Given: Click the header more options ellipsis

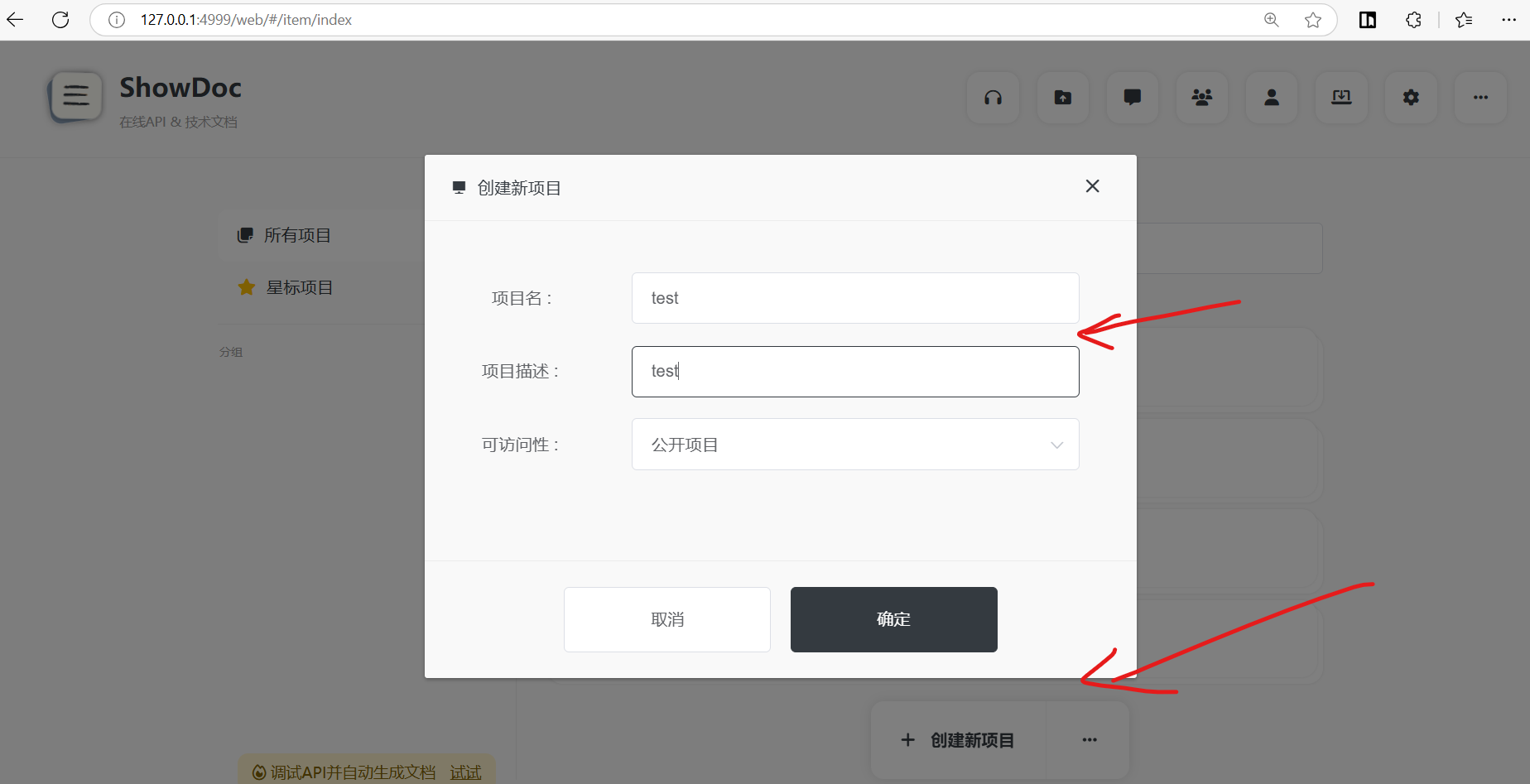Looking at the screenshot, I should click(x=1479, y=98).
